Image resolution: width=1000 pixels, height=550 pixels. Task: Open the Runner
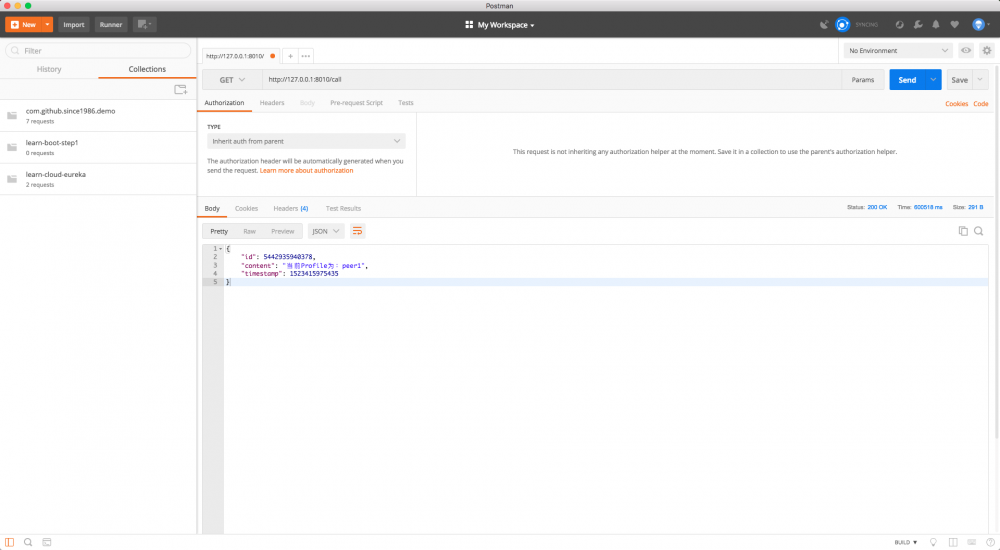(110, 24)
